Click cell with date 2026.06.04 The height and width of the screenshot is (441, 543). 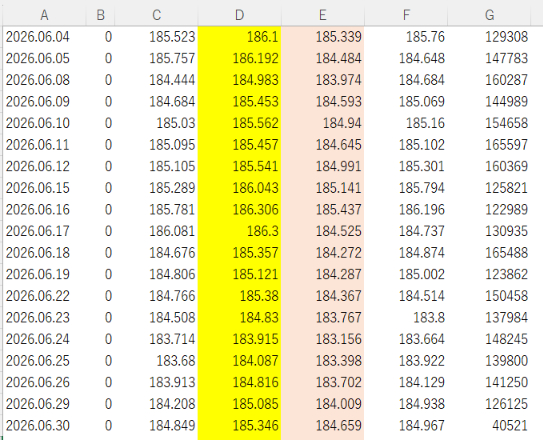tap(44, 37)
